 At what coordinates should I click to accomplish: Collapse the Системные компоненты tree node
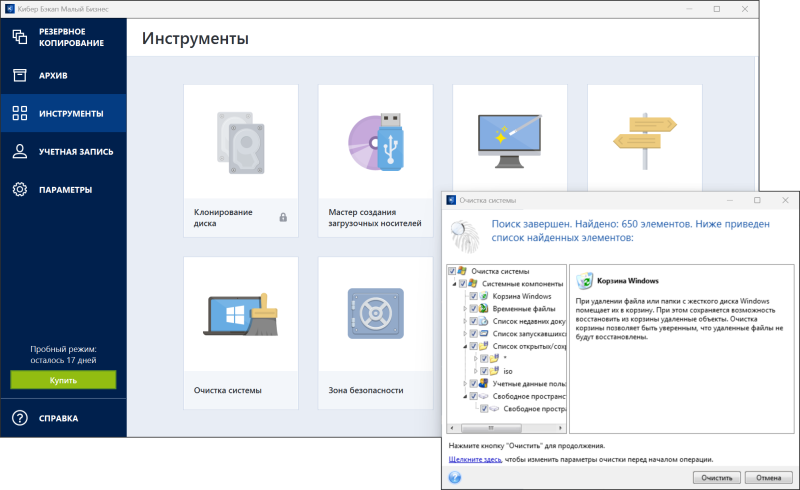pos(453,284)
